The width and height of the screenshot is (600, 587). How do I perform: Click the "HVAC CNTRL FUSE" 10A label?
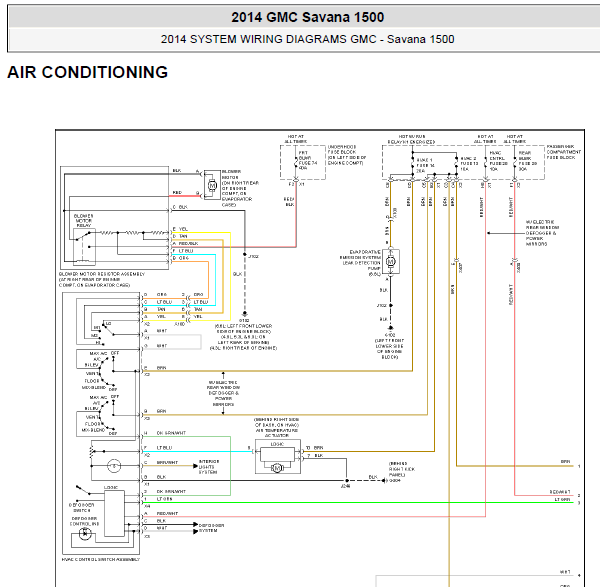pos(499,160)
